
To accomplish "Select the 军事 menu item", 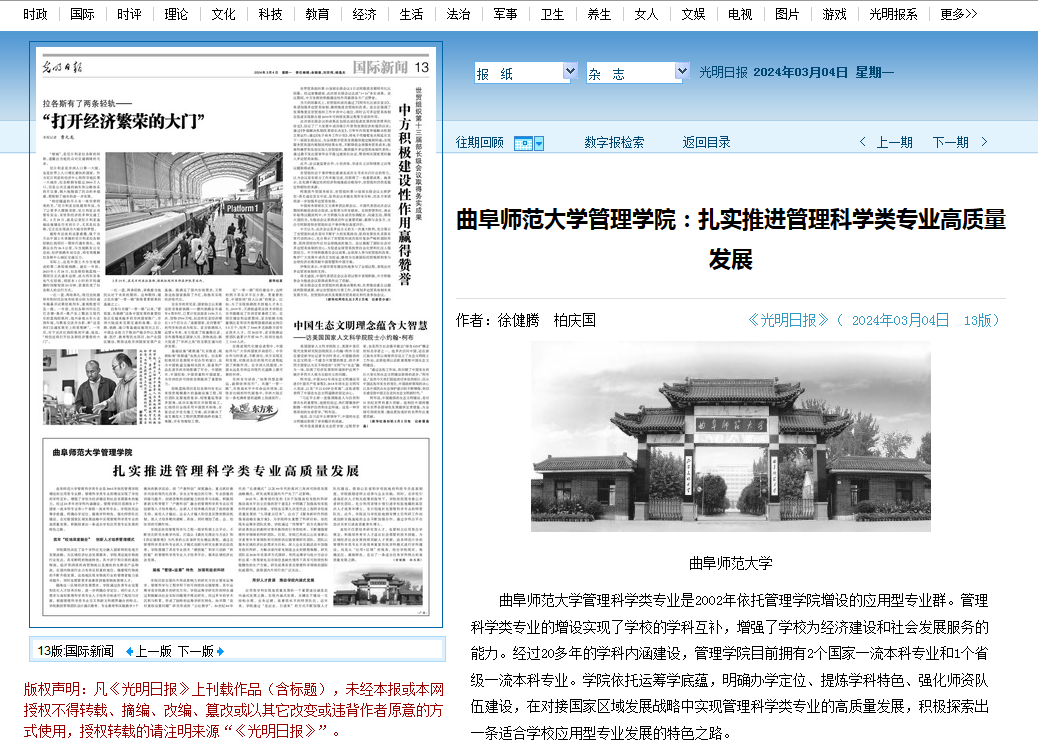I will click(x=505, y=14).
